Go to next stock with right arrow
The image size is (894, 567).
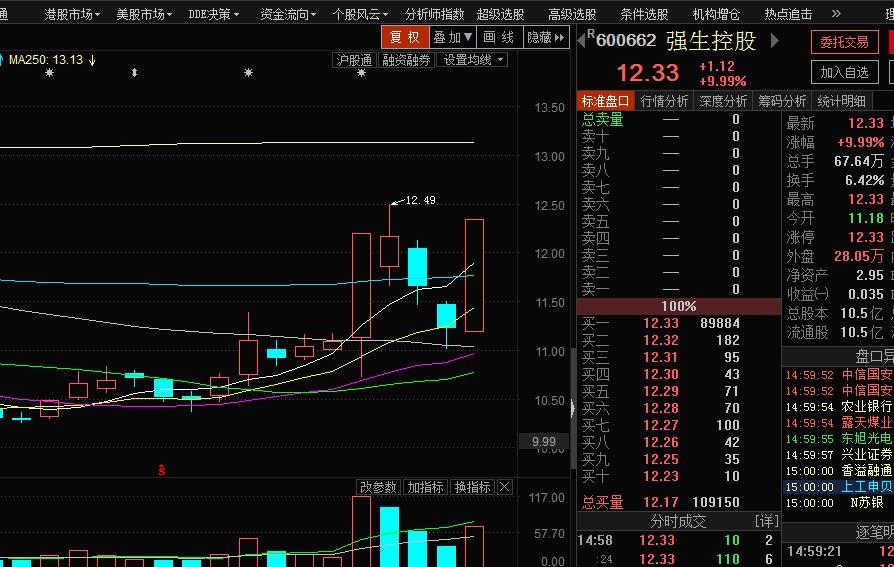(x=774, y=40)
